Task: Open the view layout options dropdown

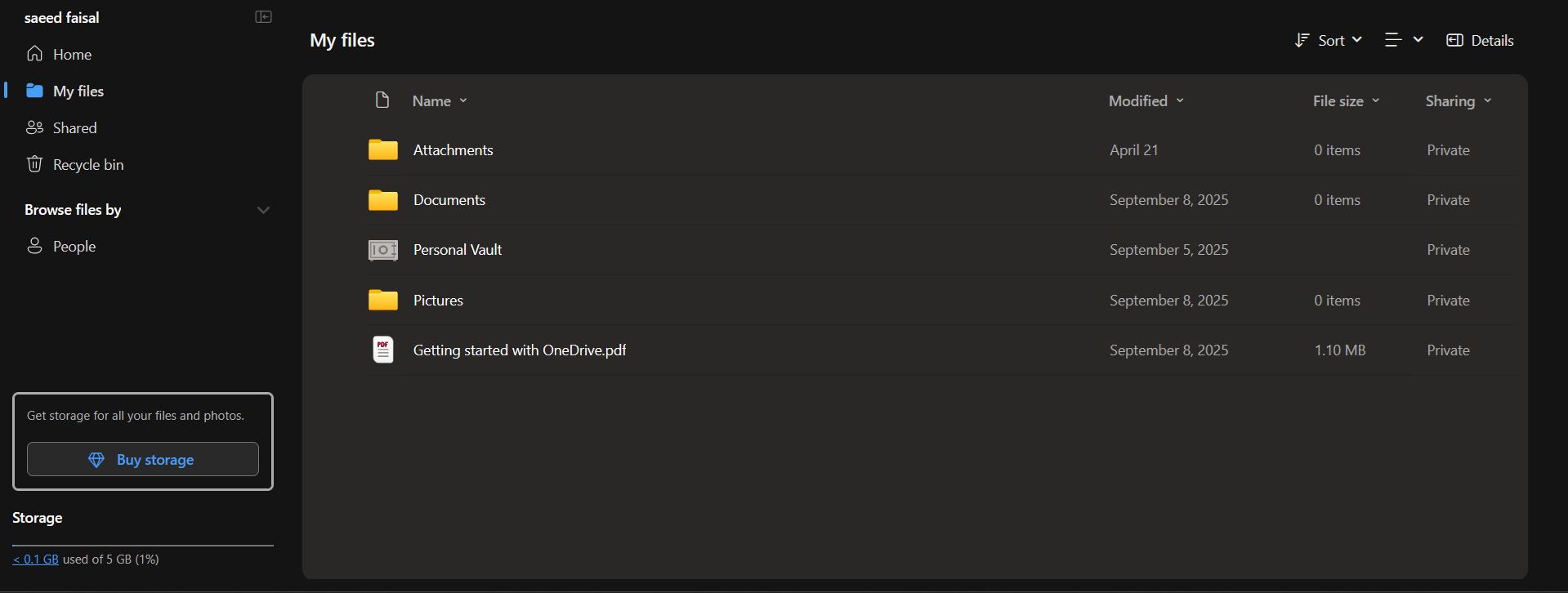Action: [1404, 40]
